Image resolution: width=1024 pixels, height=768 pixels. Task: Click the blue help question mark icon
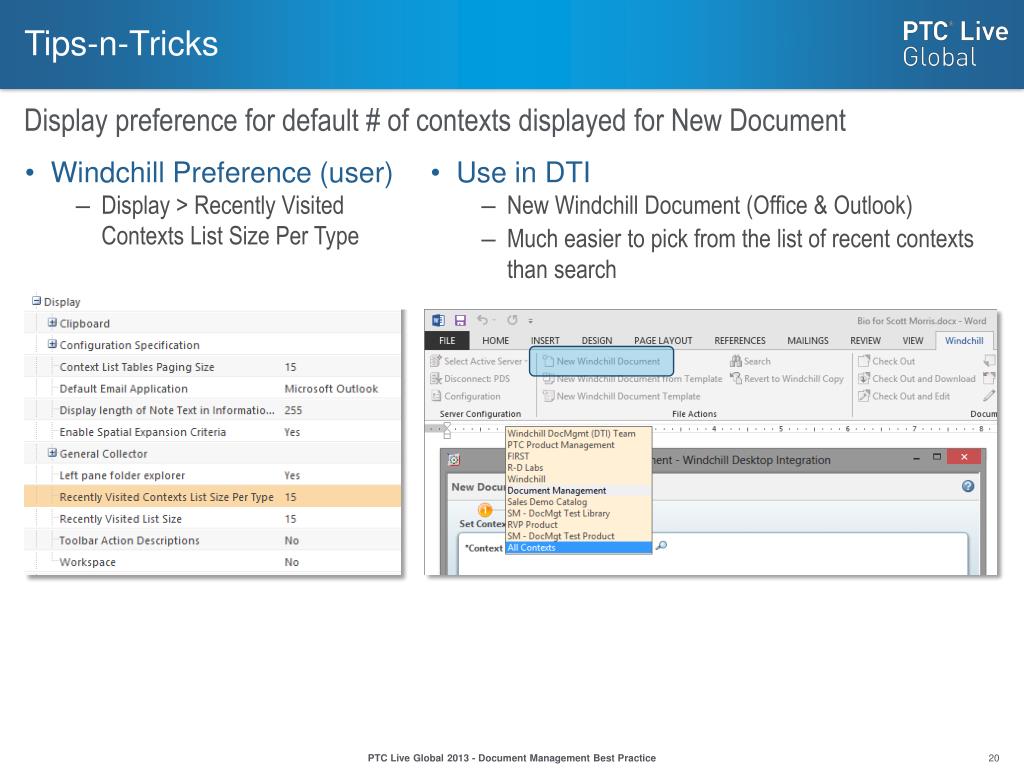(968, 486)
